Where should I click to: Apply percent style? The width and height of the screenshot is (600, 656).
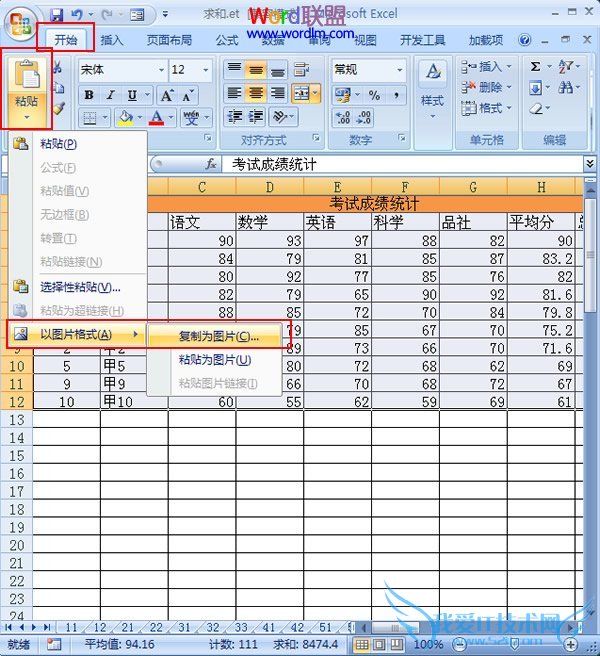click(x=374, y=95)
